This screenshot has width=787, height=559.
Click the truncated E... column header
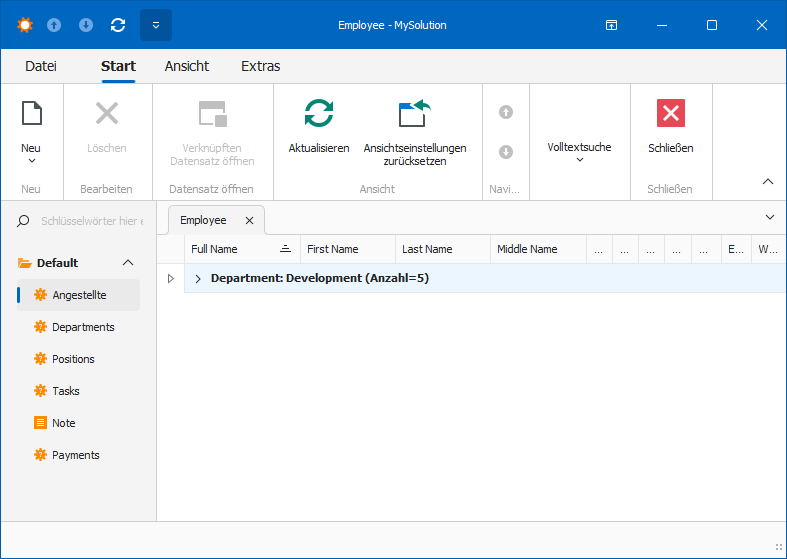pyautogui.click(x=736, y=249)
